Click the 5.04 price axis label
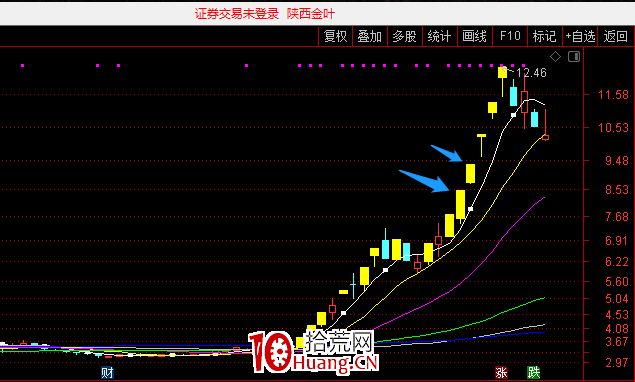 coord(617,299)
